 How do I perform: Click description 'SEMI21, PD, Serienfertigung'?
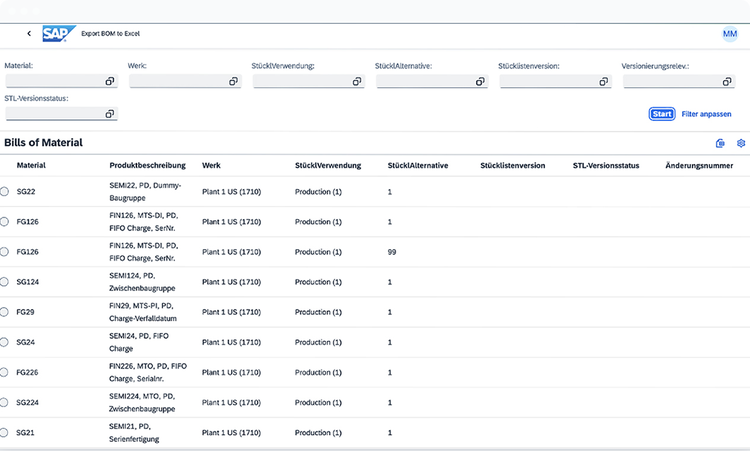click(134, 432)
